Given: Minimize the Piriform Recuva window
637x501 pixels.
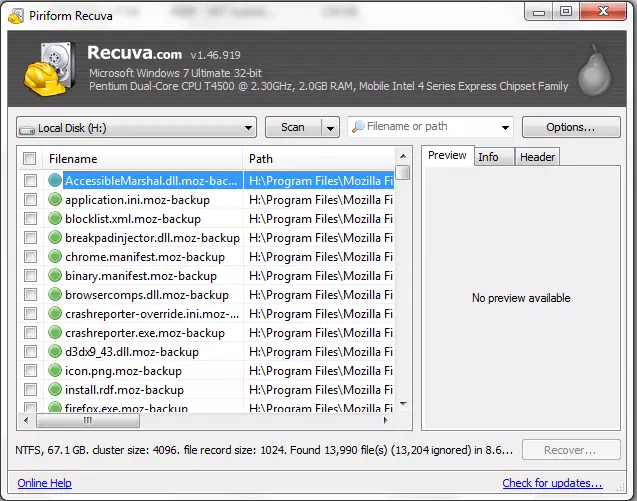Looking at the screenshot, I should point(539,12).
